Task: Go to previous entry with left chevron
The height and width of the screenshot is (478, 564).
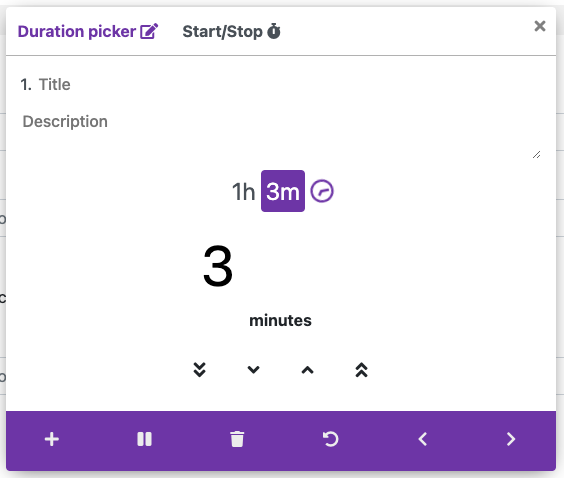Action: [423, 439]
